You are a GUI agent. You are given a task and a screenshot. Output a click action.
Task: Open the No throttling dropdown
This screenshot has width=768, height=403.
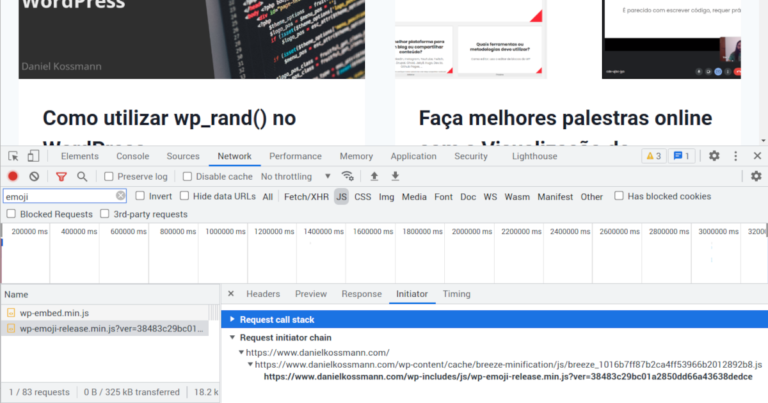click(295, 176)
